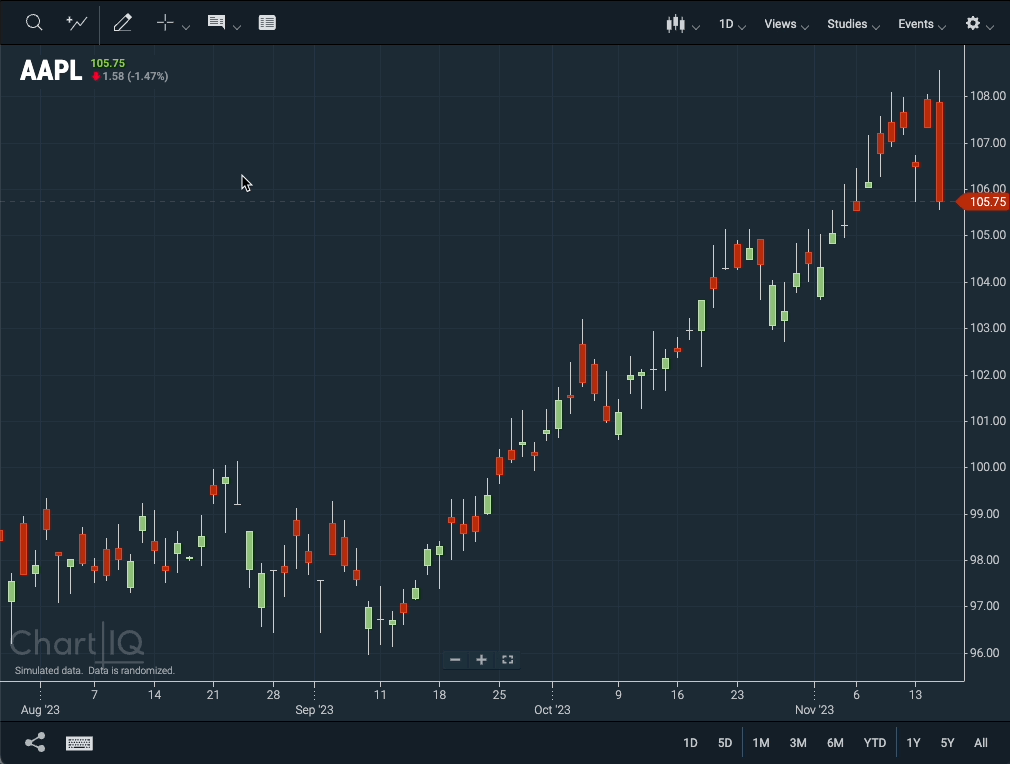Set range to 5Y
Screen dimensions: 1010x764
[x=948, y=743]
